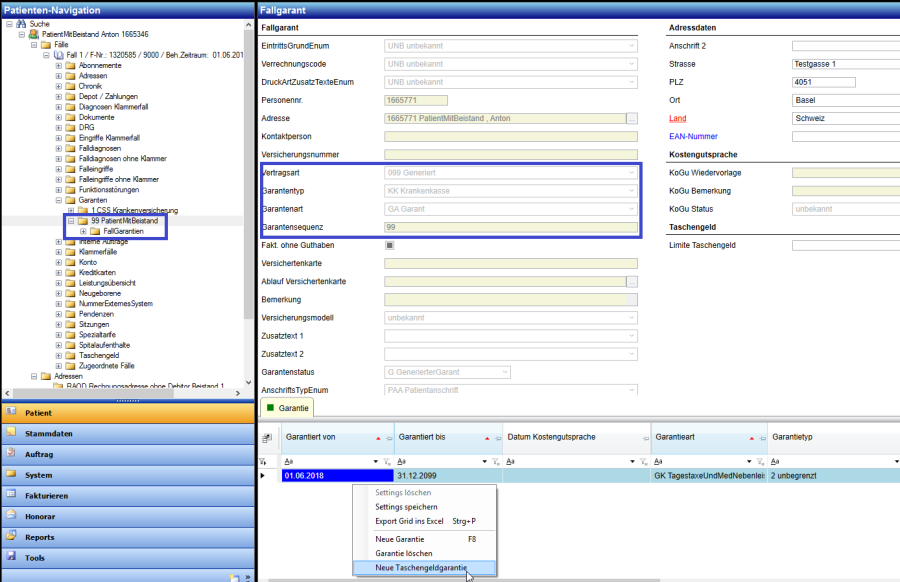This screenshot has width=900, height=582.
Task: Switch to the Fakturieren section
Action: click(x=46, y=496)
